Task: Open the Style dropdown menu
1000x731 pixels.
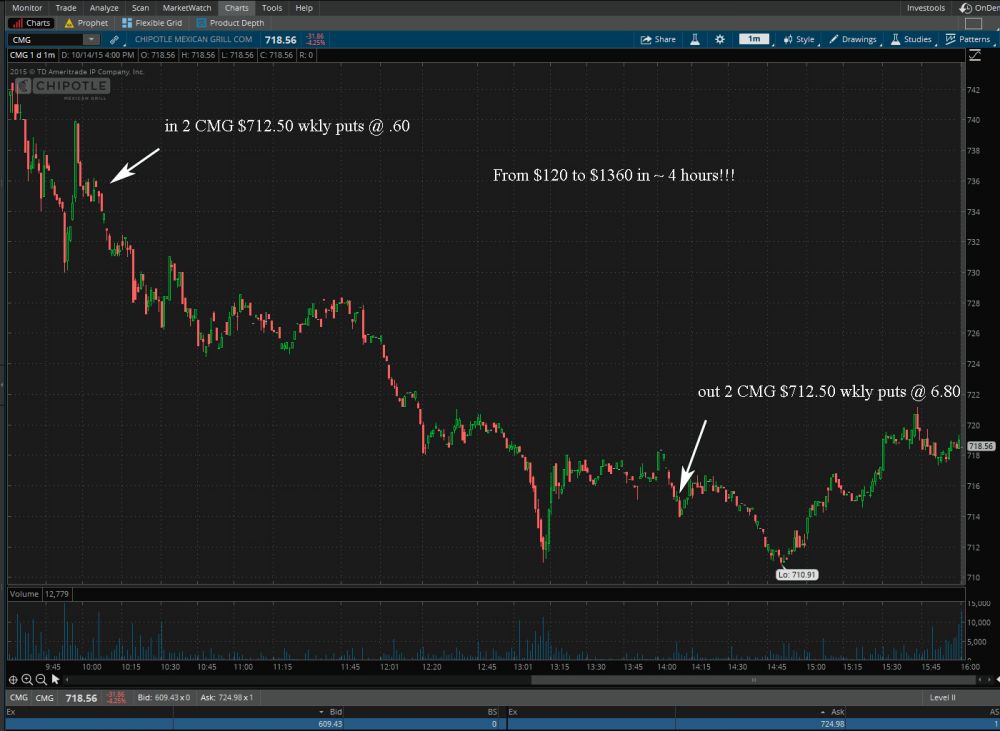Action: click(x=799, y=40)
